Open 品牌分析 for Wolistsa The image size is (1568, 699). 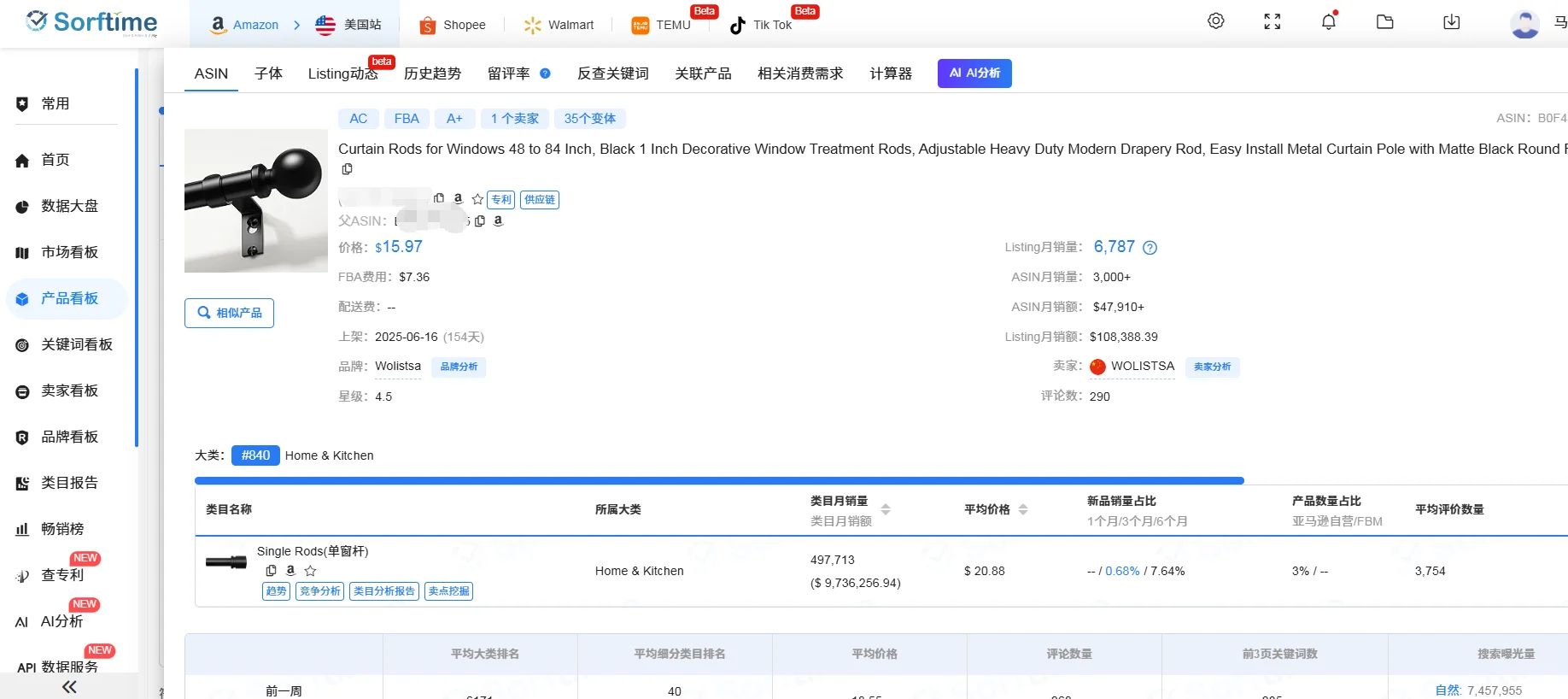459,367
